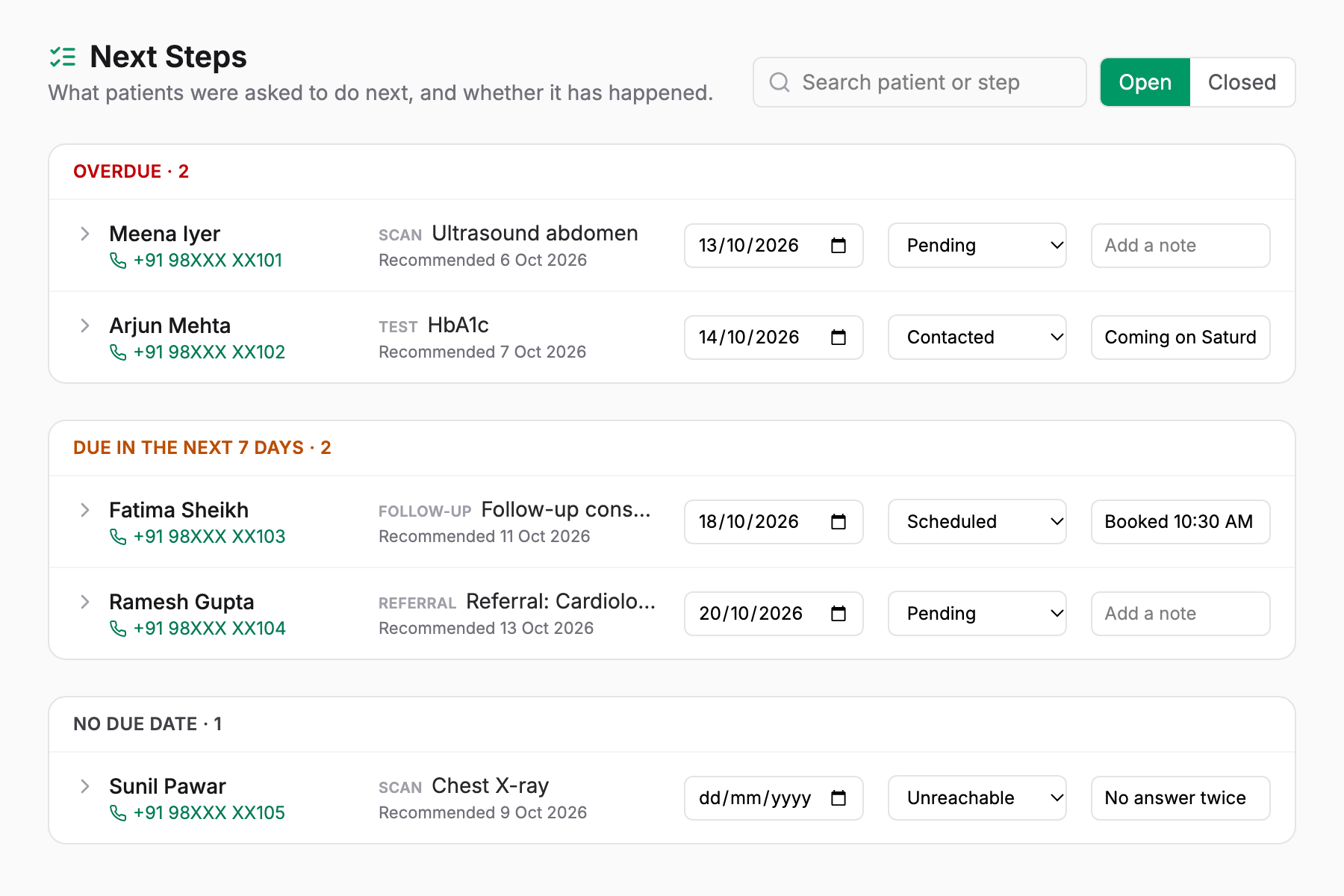Click phone icon beside Sunil Pawar's number
The width and height of the screenshot is (1344, 896).
tap(118, 813)
